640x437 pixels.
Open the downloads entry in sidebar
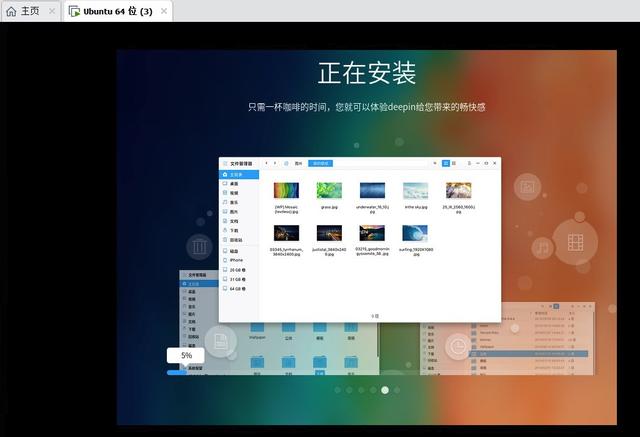(x=239, y=231)
